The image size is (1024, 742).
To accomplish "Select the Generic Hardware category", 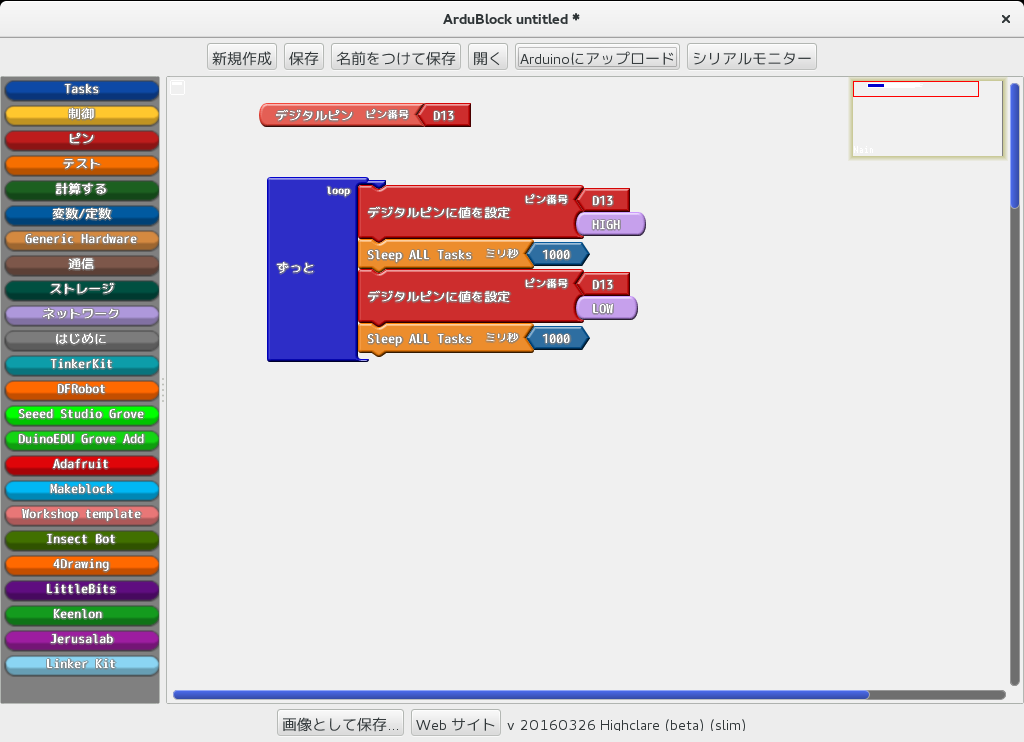I will 82,239.
